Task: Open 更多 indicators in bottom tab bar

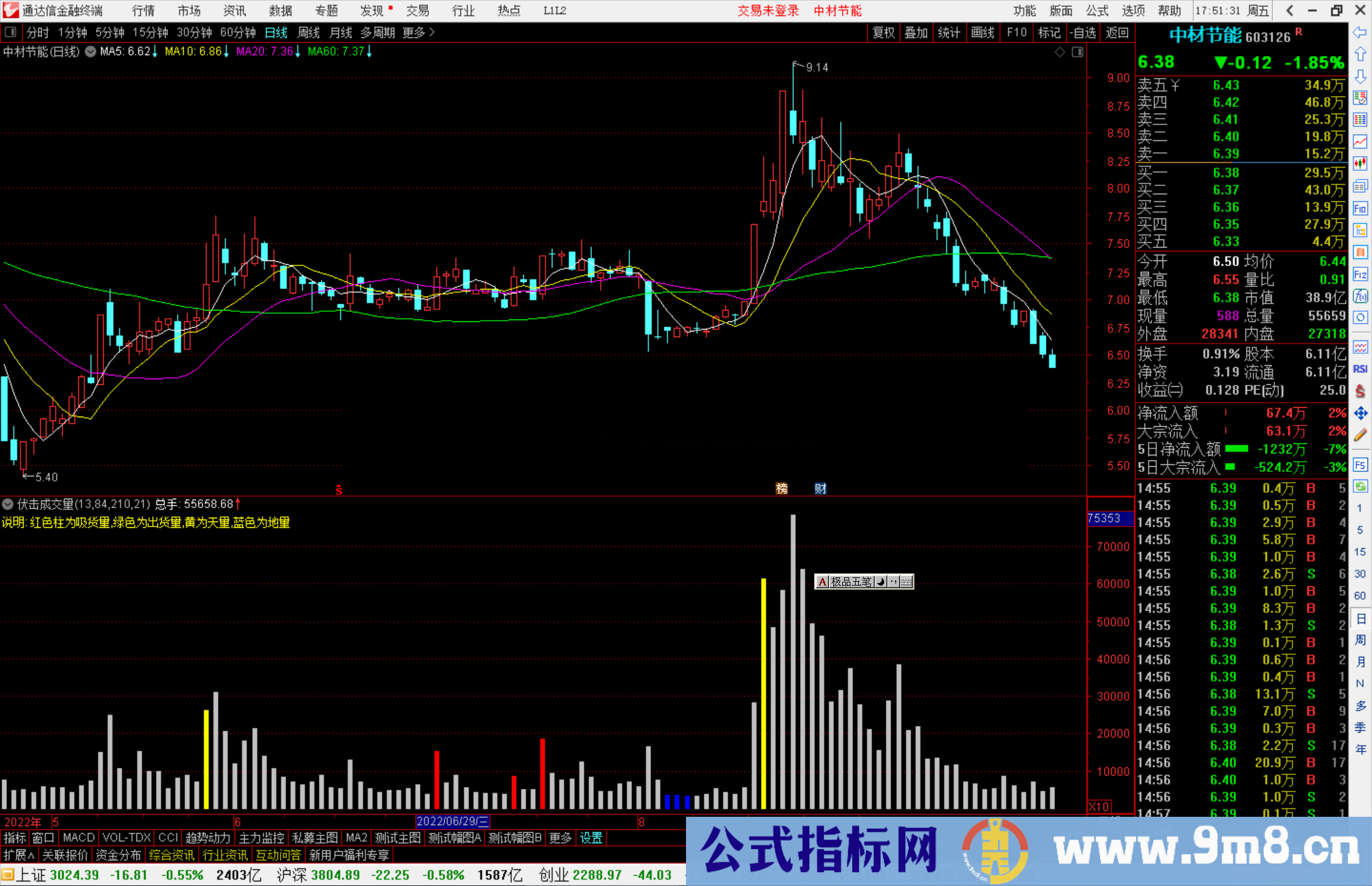Action: 560,838
